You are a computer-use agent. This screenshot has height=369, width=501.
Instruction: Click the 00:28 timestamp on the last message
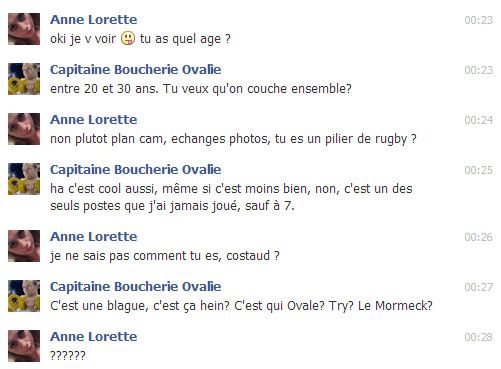click(479, 337)
